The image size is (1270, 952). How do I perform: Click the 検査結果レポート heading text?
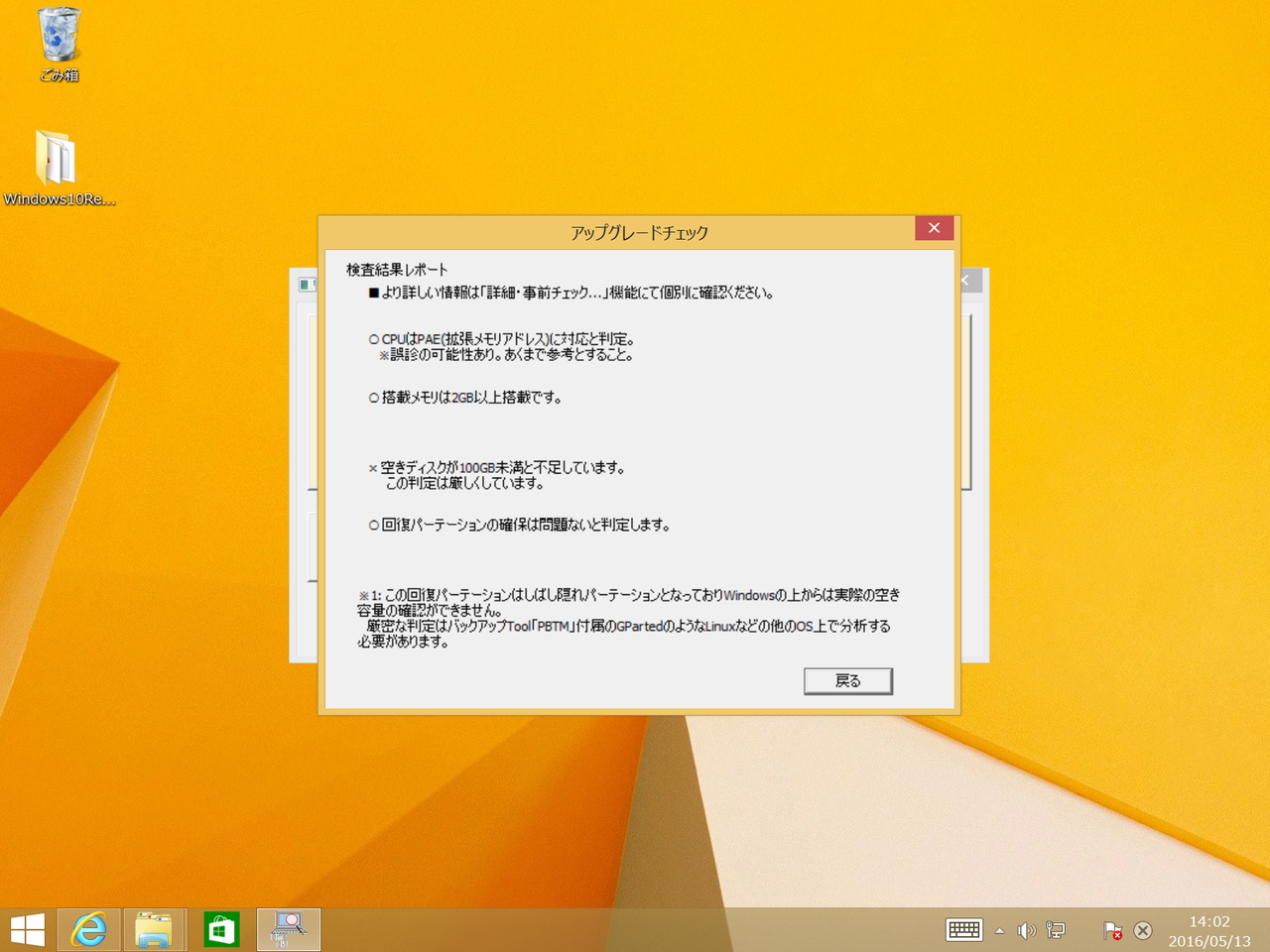tap(396, 269)
